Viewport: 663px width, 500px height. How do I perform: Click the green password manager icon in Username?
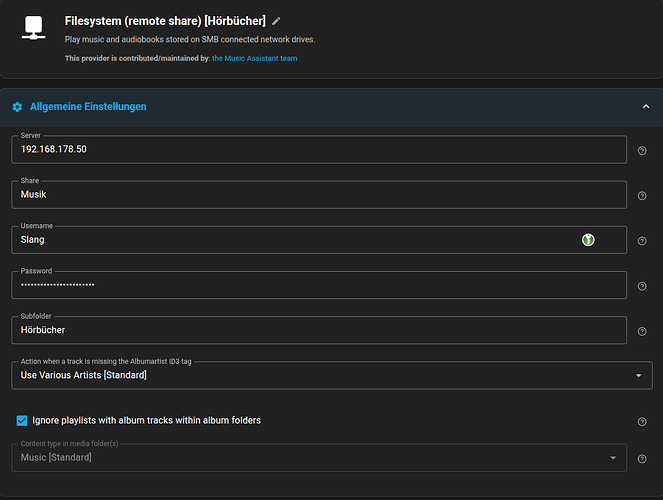coord(588,240)
